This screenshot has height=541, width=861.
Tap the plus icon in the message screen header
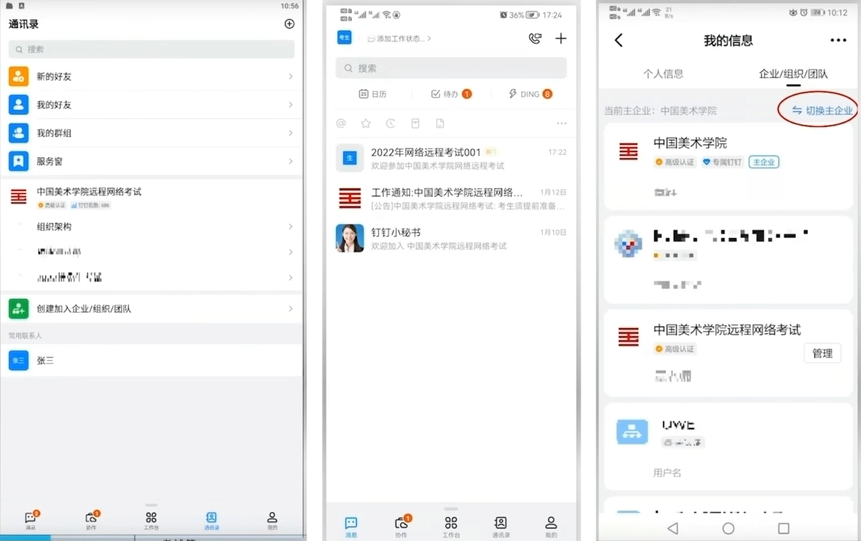[x=561, y=38]
